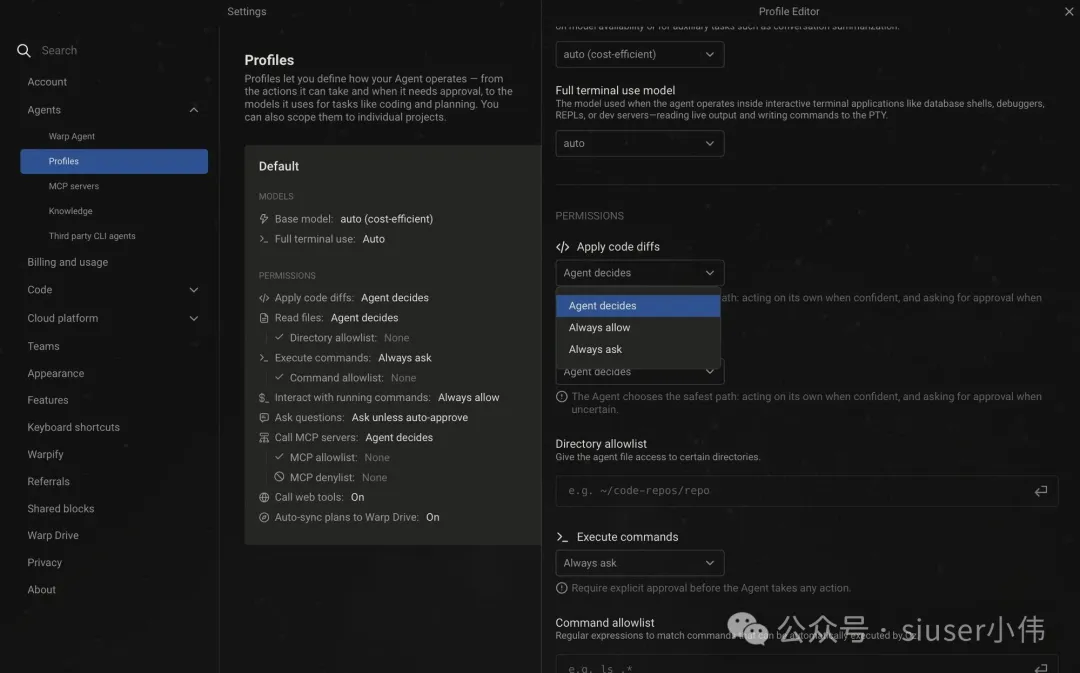The image size is (1080, 673).
Task: Open Billing and usage settings
Action: (x=68, y=262)
